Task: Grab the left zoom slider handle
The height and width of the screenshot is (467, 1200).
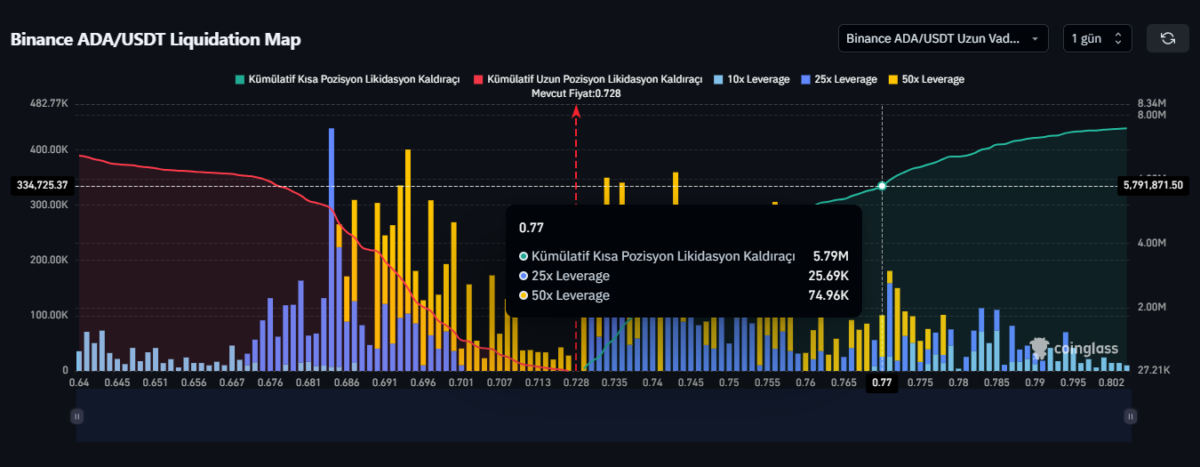Action: click(x=75, y=416)
